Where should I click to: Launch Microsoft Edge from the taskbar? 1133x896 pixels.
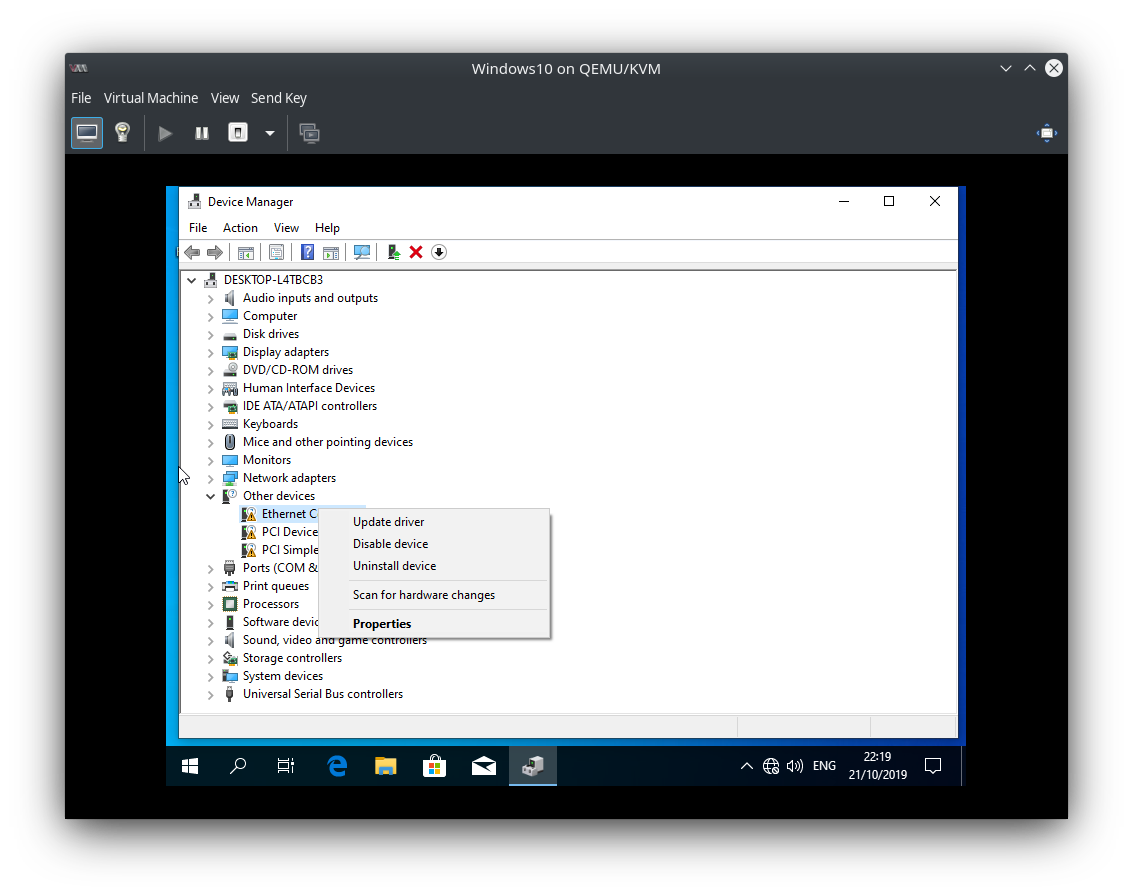pyautogui.click(x=337, y=766)
